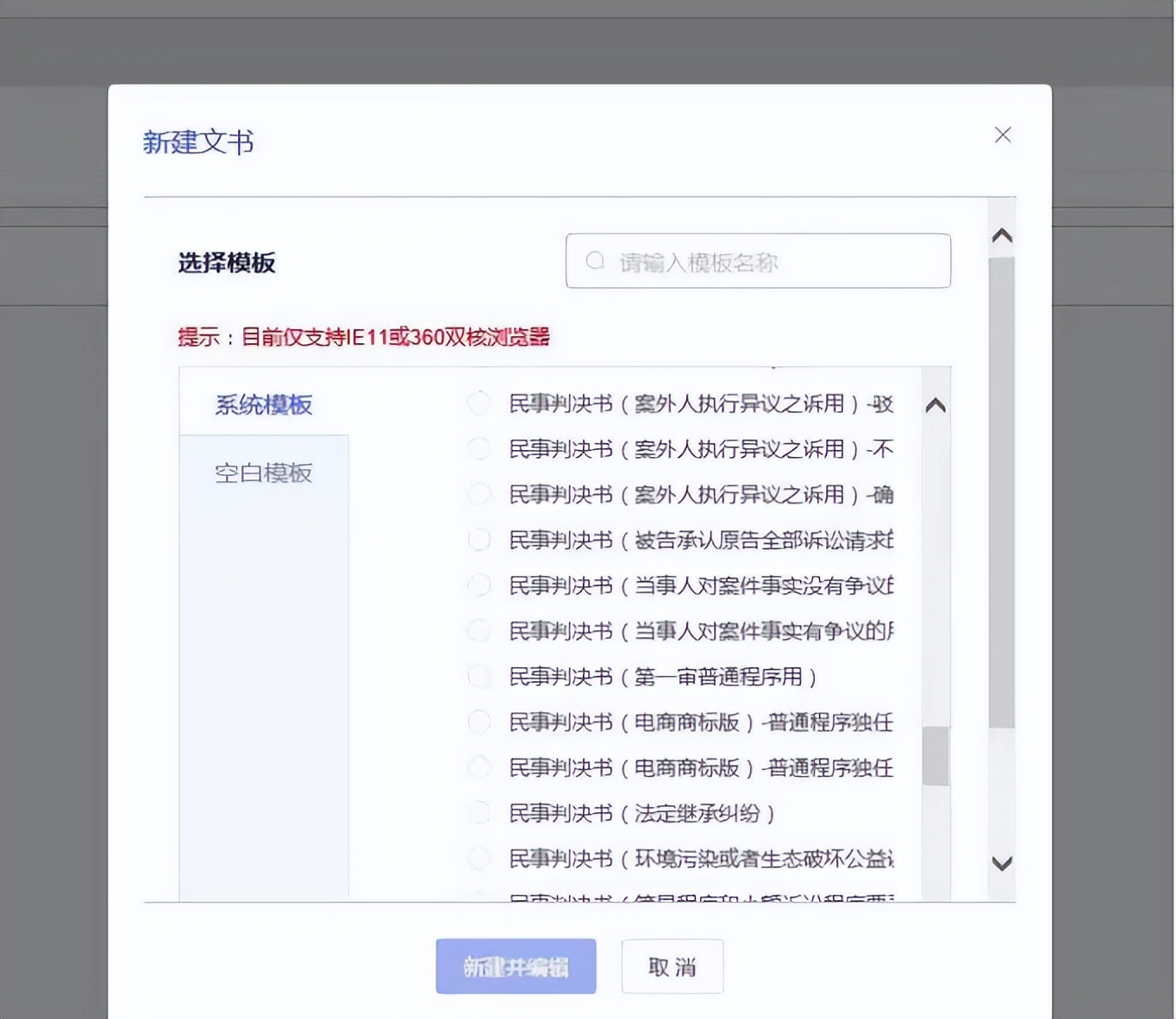Select radio for 民事判决书（被告承认原告全部诉讼请求）

pyautogui.click(x=479, y=540)
